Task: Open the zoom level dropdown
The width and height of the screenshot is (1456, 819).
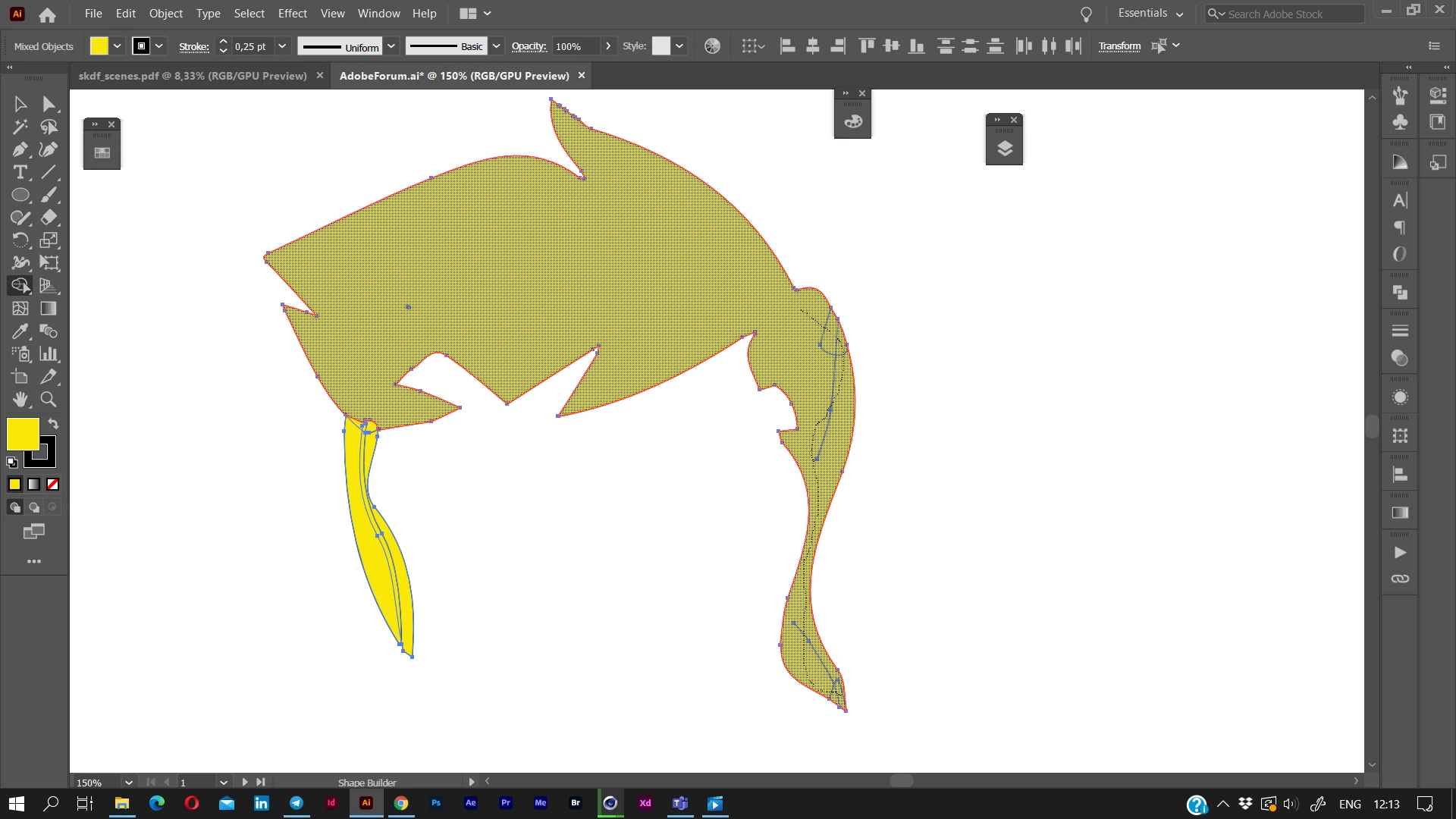Action: coord(128,782)
